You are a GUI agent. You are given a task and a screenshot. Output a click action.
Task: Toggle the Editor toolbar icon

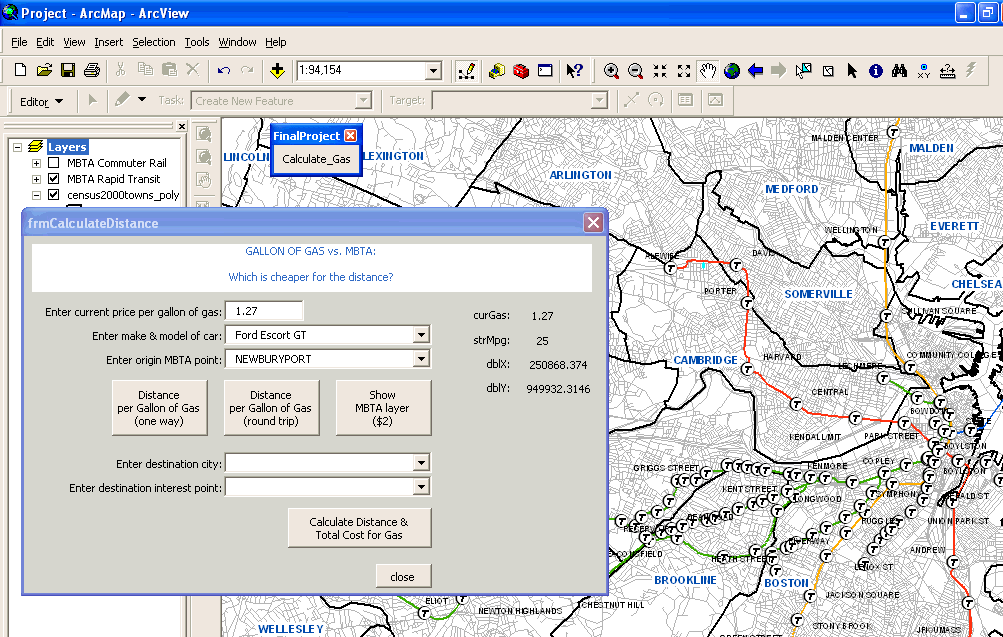(x=467, y=70)
